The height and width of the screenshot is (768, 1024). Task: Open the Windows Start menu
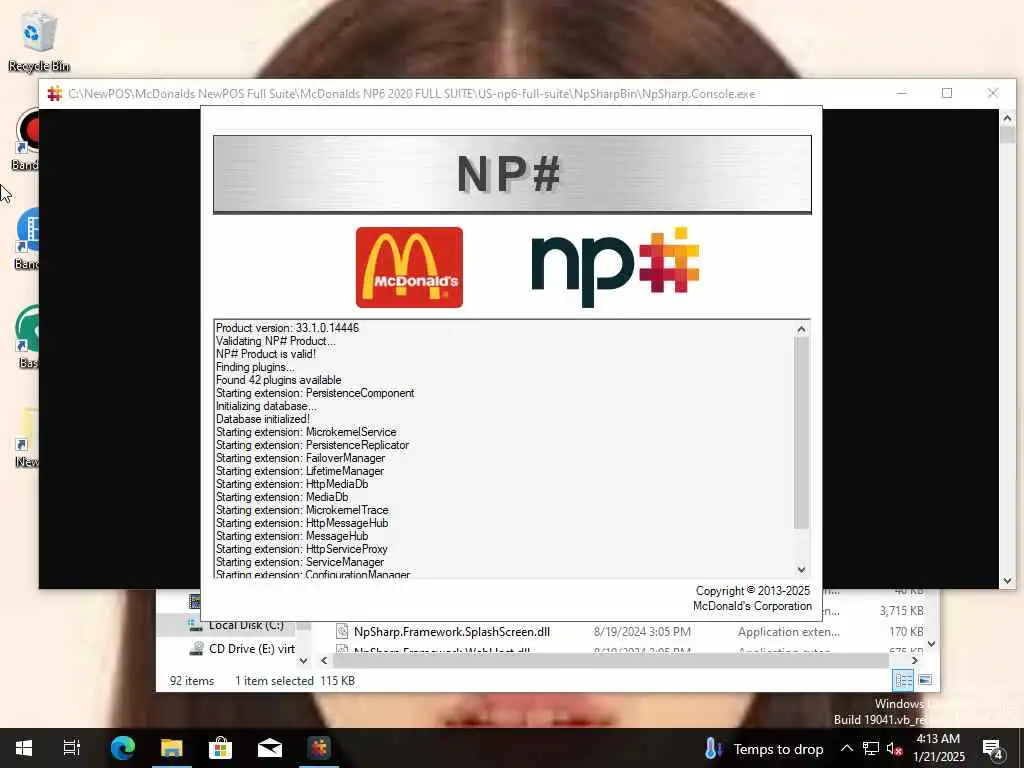point(24,748)
